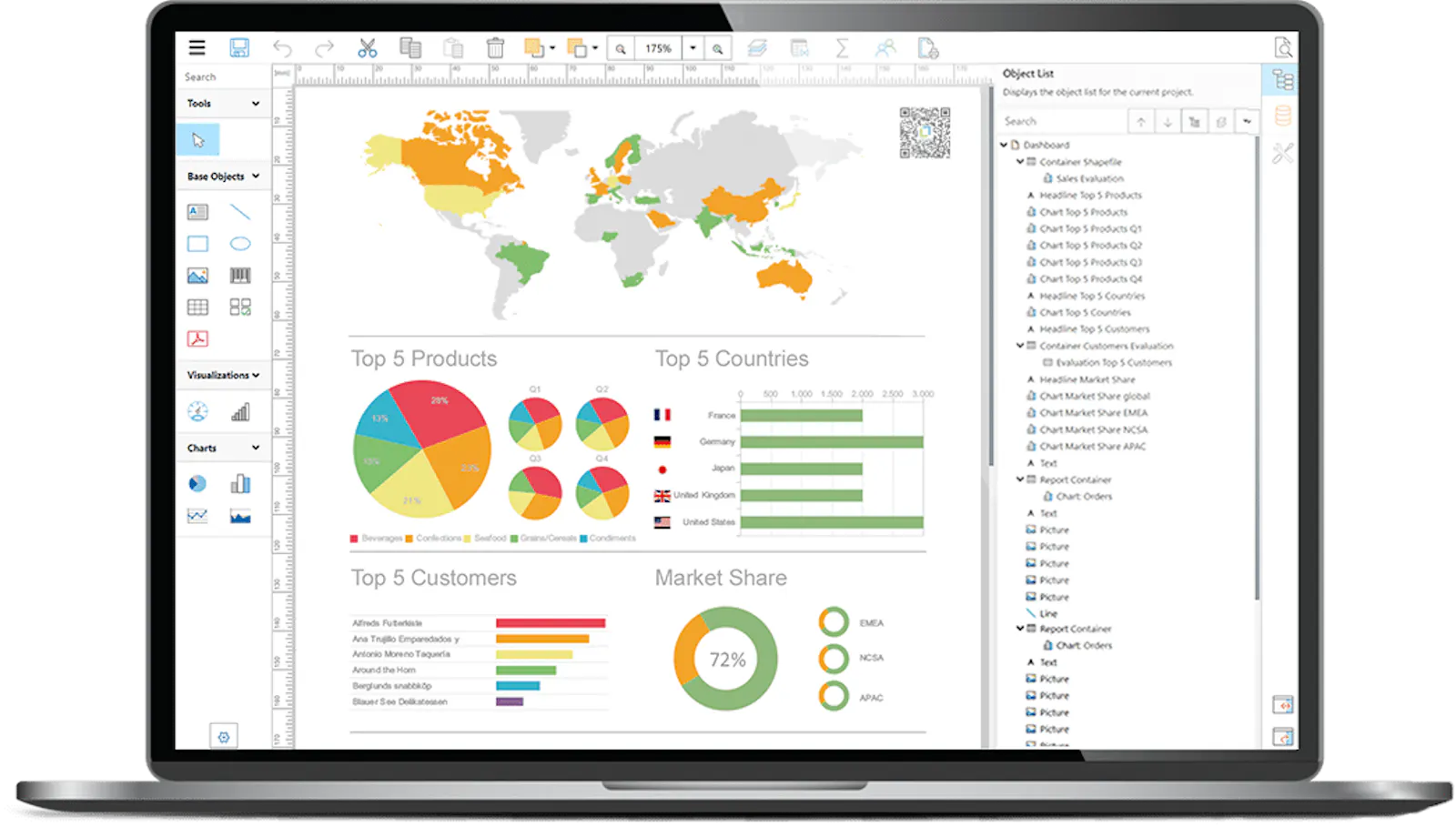This screenshot has width=1456, height=837.
Task: Insert a Table object
Action: click(197, 308)
